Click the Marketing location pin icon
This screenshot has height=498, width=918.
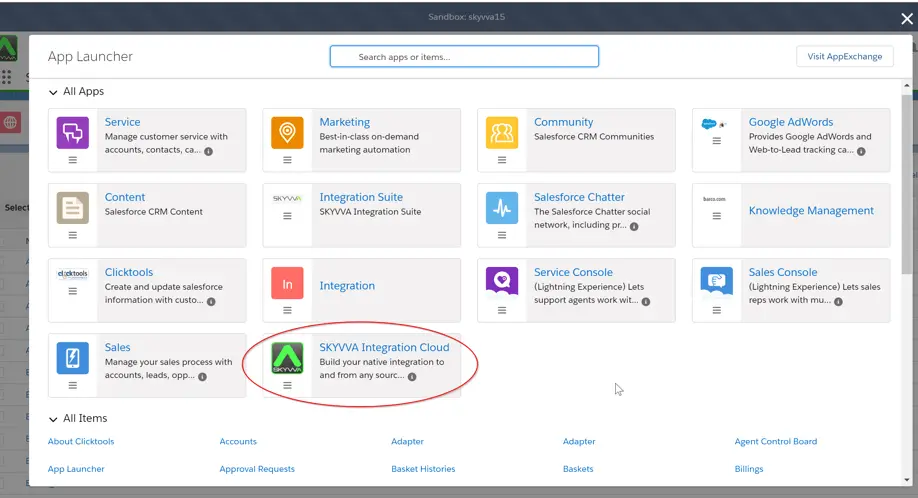pos(287,132)
